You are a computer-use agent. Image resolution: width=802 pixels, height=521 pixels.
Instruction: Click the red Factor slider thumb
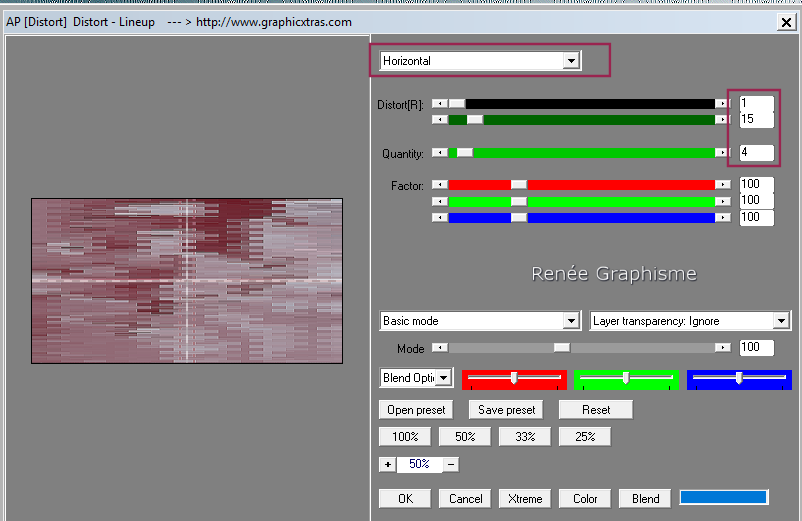click(x=519, y=185)
